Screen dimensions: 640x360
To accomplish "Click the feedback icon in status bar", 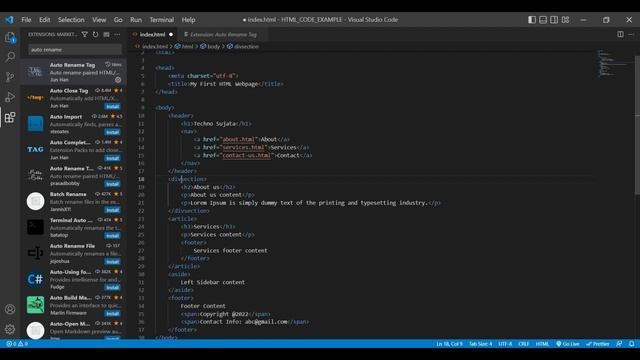I will pyautogui.click(x=619, y=344).
